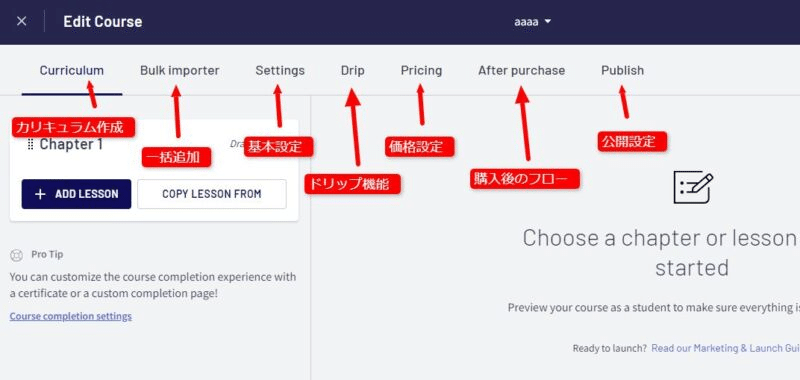Click the drag handle beside Chapter 1
The height and width of the screenshot is (380, 800).
[x=31, y=144]
